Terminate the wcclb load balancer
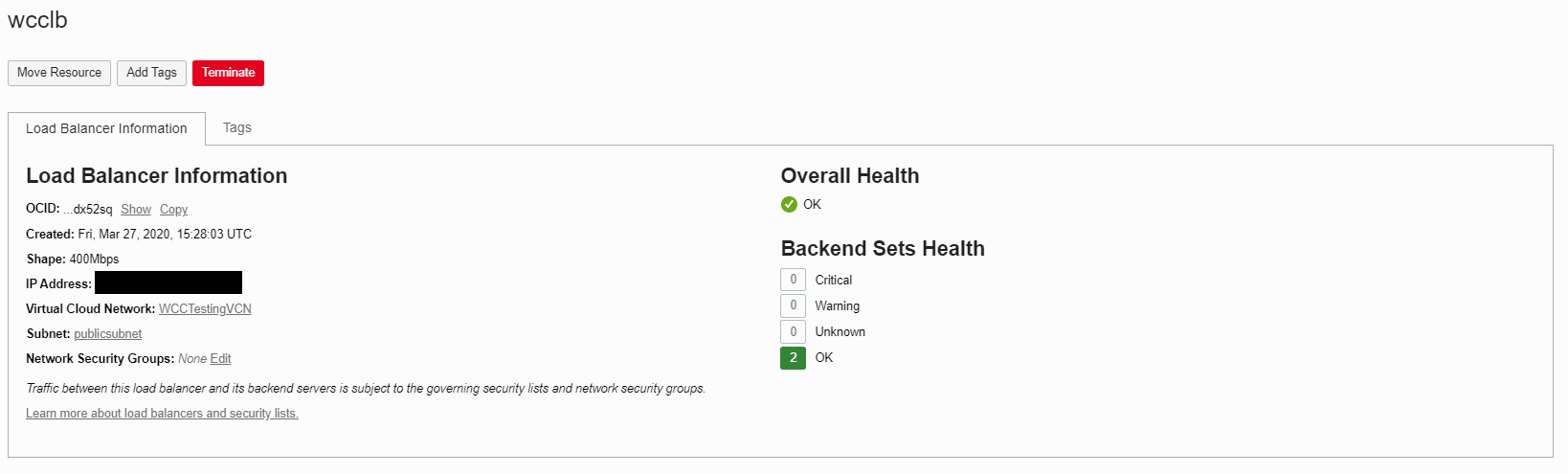 [228, 73]
